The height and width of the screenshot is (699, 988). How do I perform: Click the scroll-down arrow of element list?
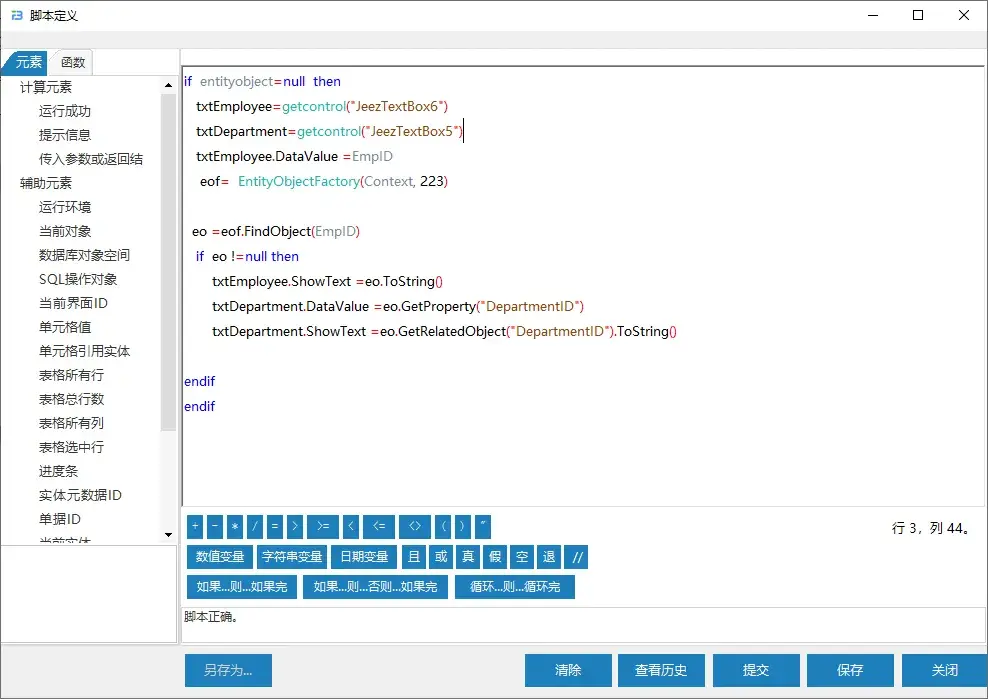tap(168, 535)
